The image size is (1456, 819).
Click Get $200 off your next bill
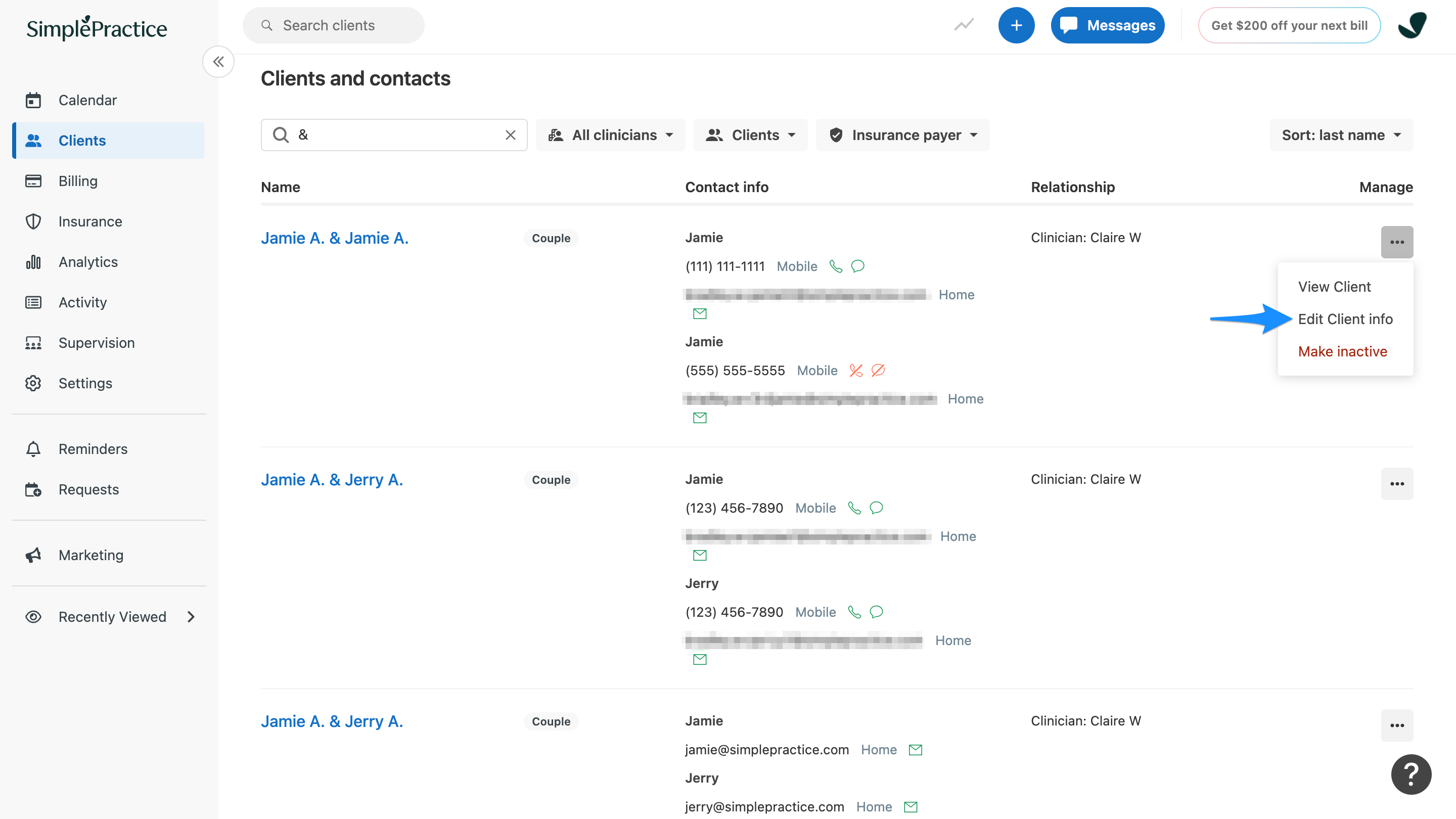1289,25
